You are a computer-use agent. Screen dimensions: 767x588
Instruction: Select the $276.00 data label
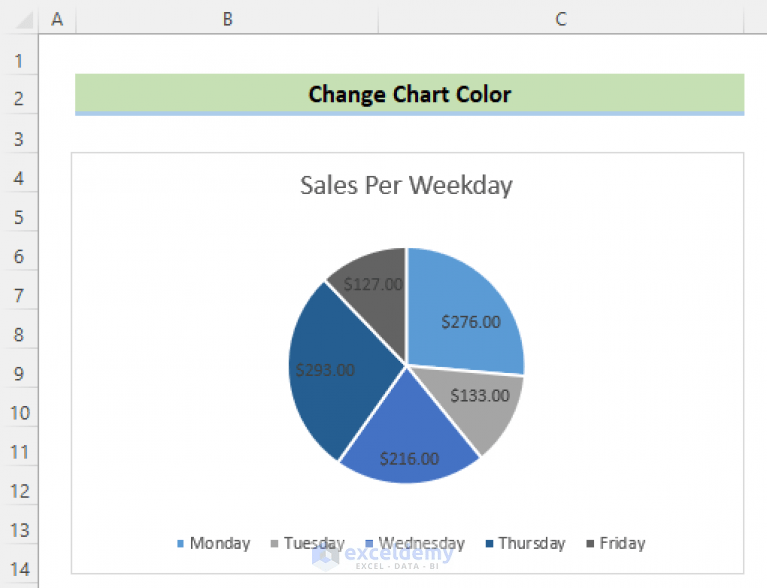(x=471, y=322)
